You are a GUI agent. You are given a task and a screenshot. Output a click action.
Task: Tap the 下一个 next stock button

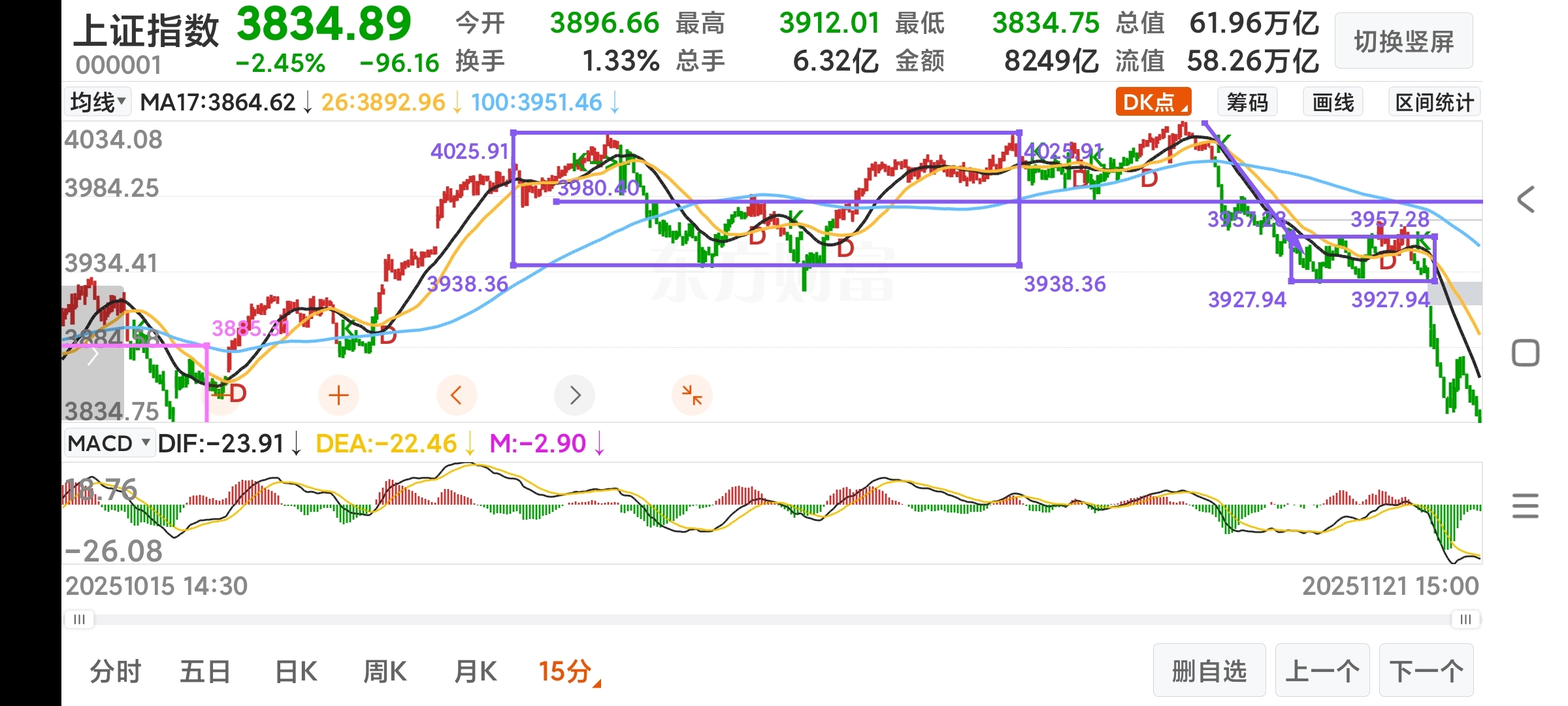1426,671
